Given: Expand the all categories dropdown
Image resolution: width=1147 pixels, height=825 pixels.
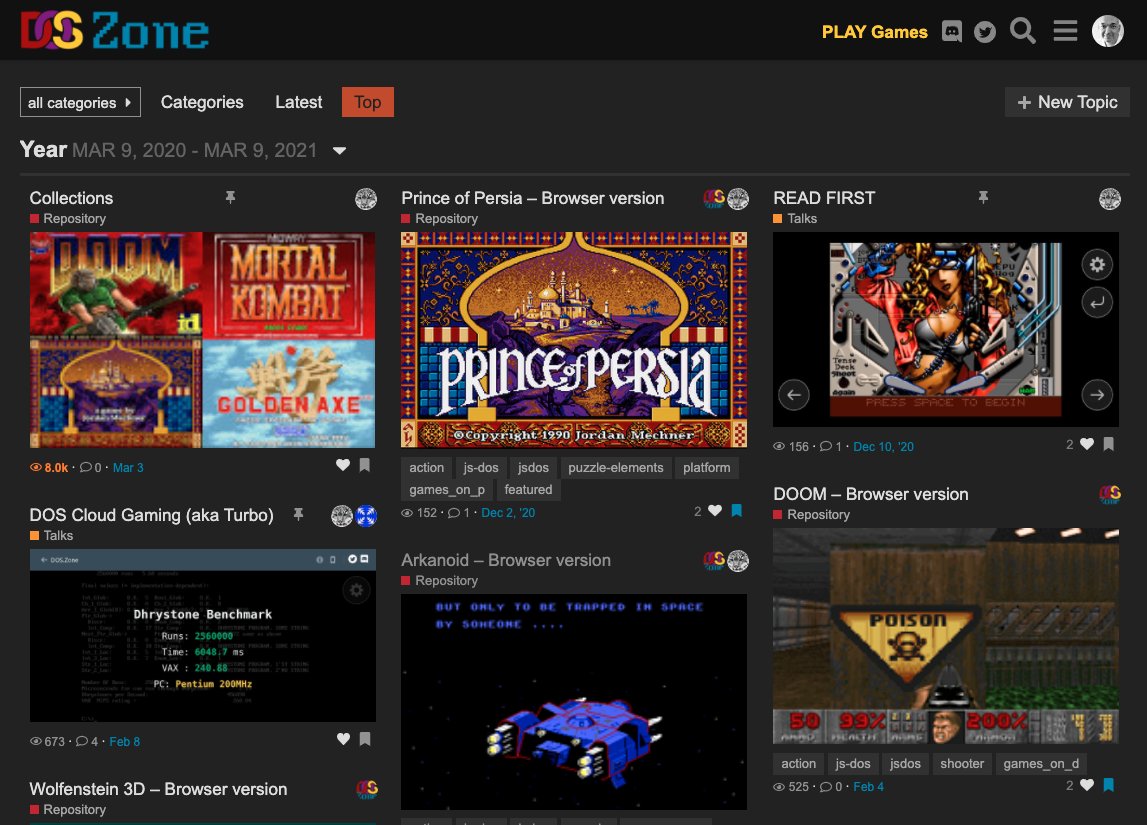Looking at the screenshot, I should (x=80, y=102).
